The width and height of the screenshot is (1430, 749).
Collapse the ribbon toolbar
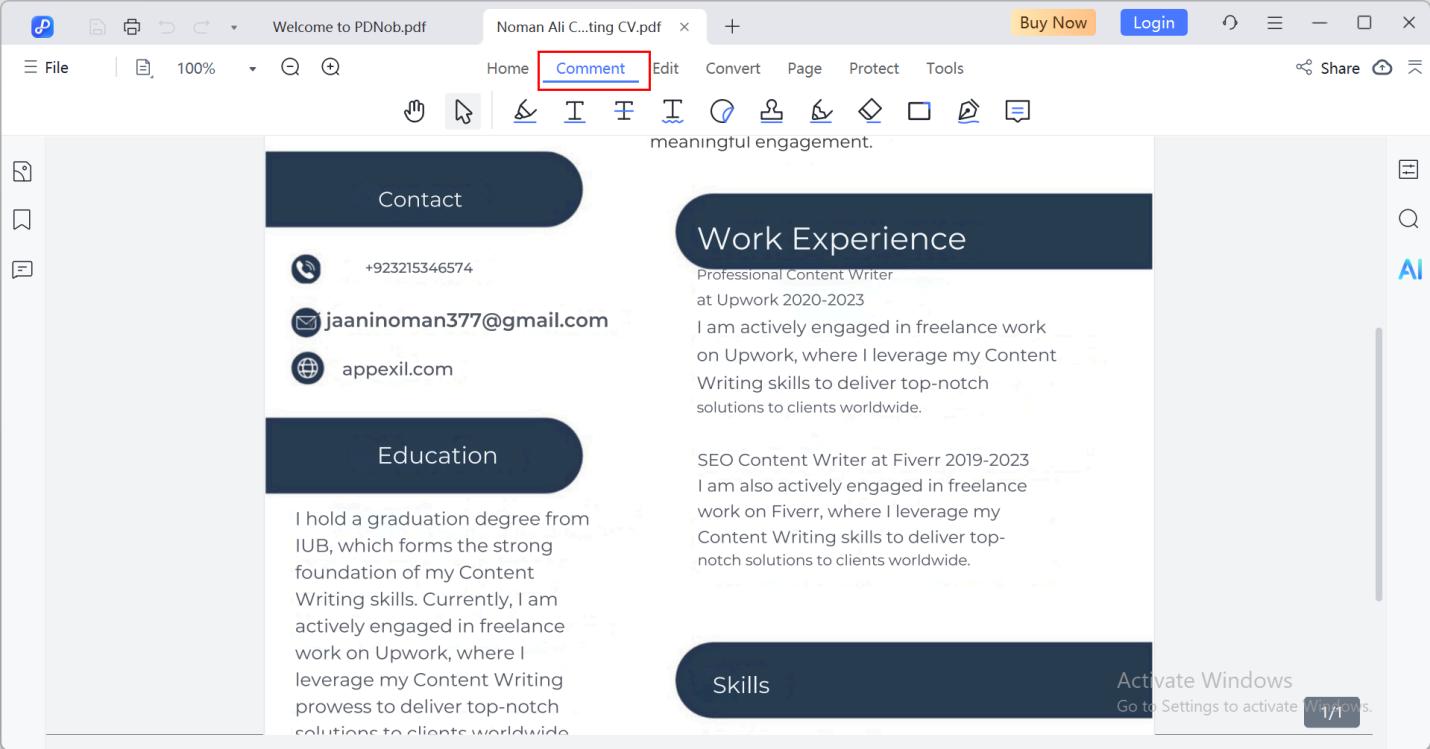point(1415,67)
